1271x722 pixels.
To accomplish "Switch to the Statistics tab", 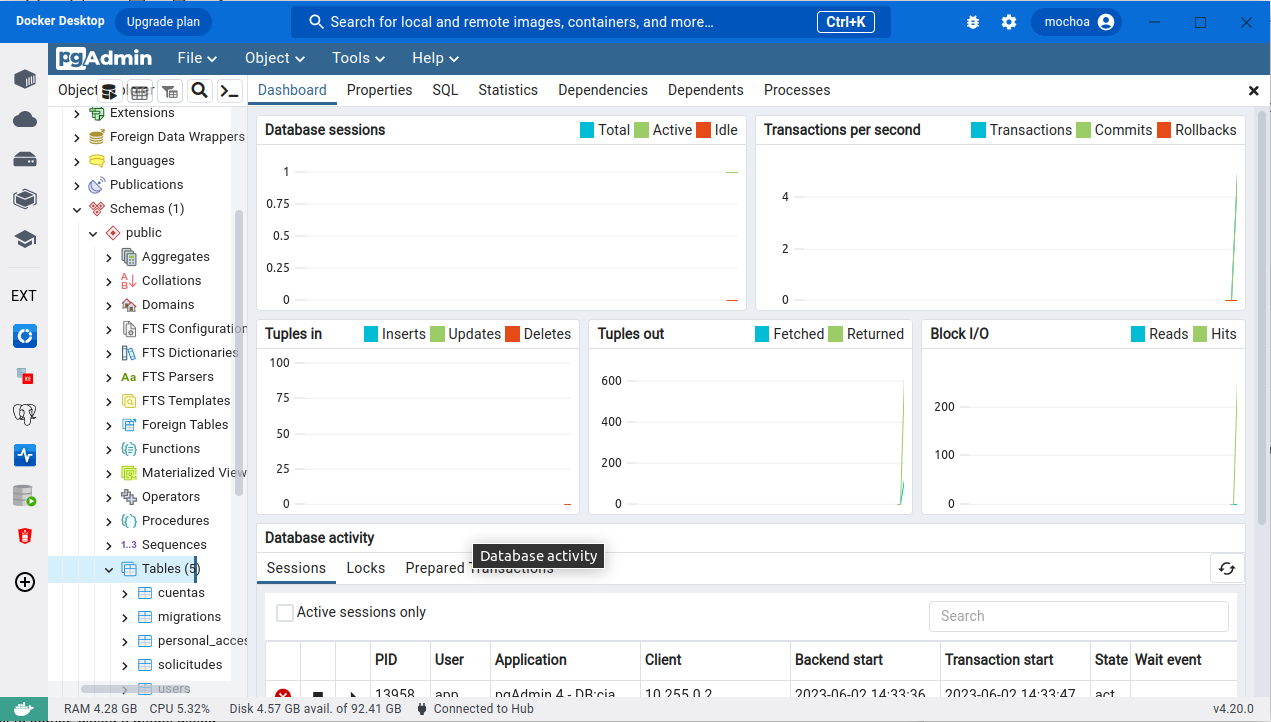I will click(507, 90).
